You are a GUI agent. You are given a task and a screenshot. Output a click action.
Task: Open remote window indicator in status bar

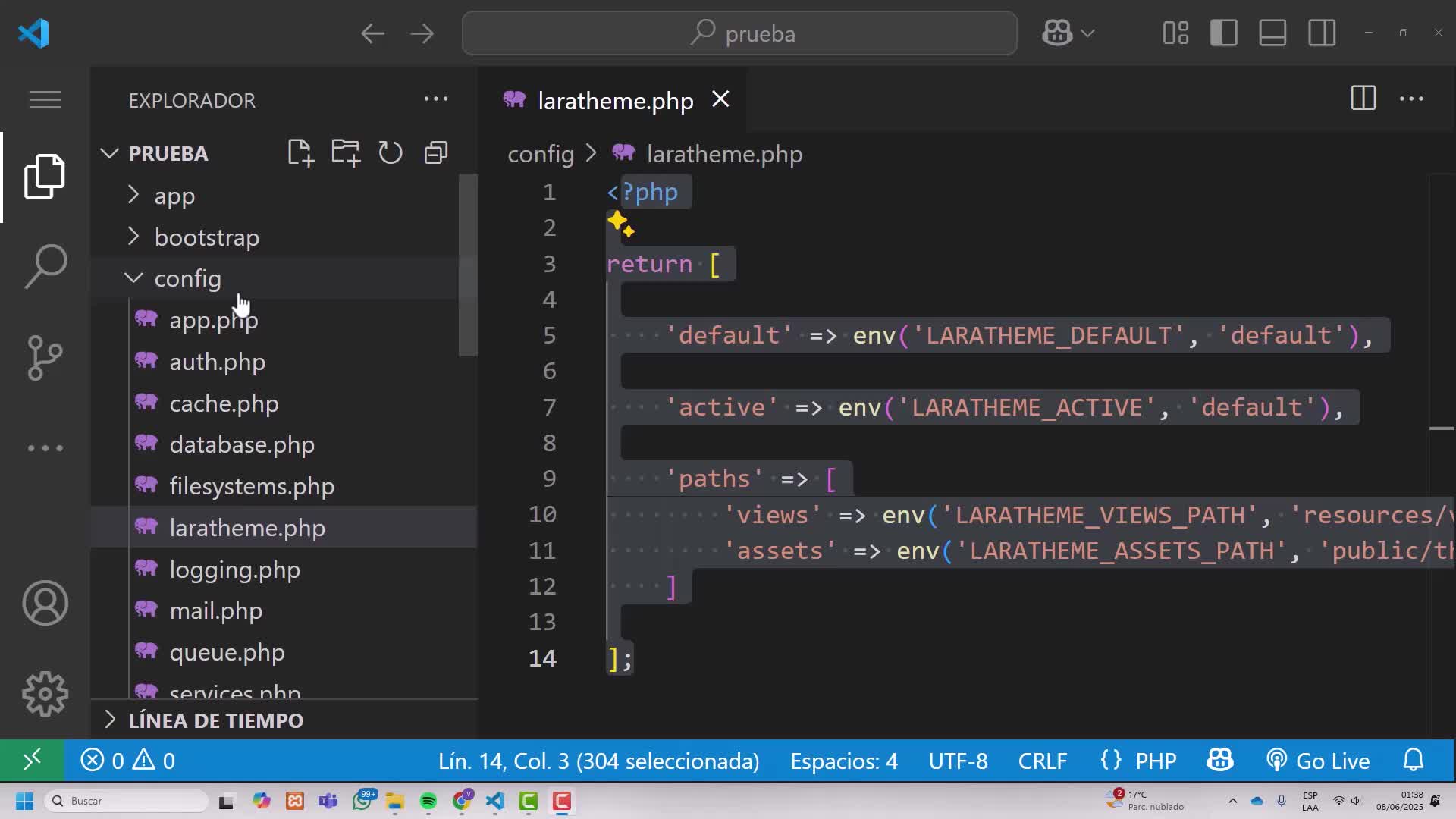[x=32, y=760]
